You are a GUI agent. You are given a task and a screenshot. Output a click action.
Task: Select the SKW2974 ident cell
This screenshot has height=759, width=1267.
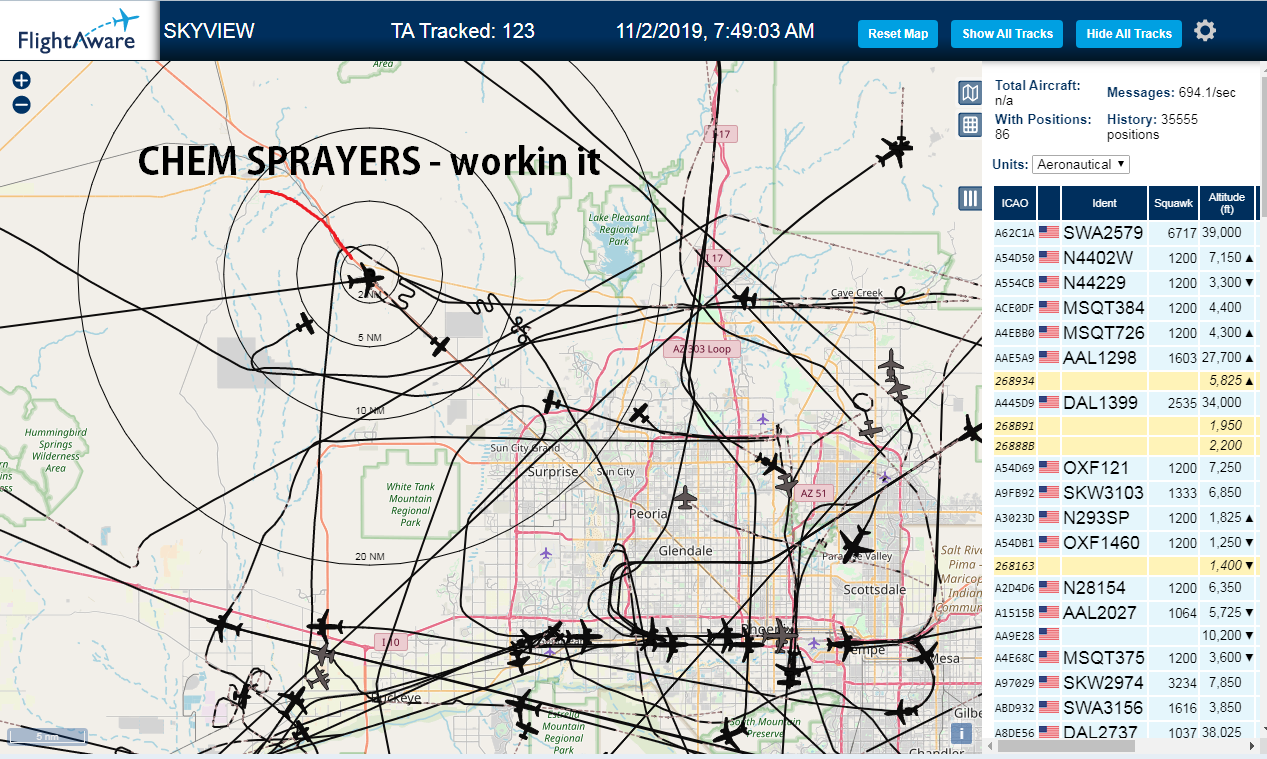point(1103,682)
